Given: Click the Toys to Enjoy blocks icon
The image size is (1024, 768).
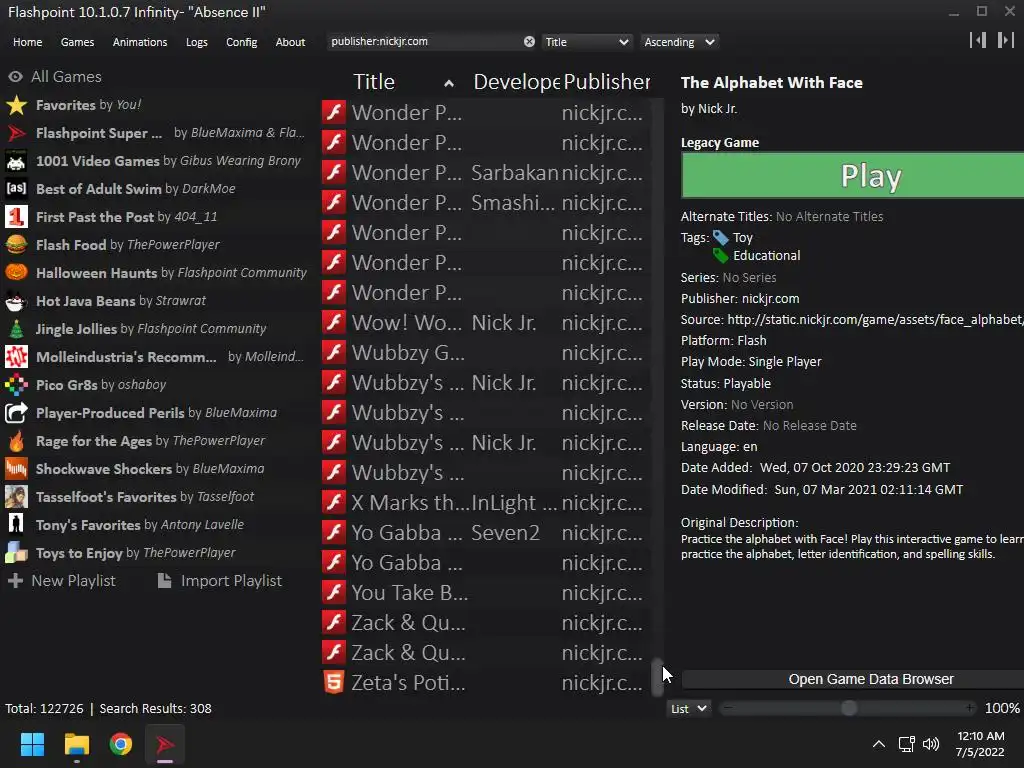Looking at the screenshot, I should point(16,553).
